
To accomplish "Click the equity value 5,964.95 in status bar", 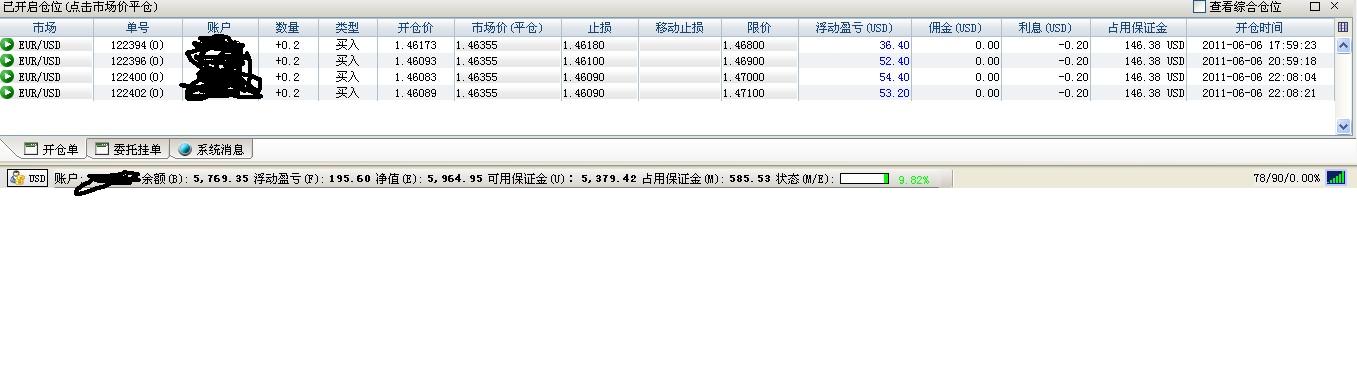I will (x=455, y=179).
